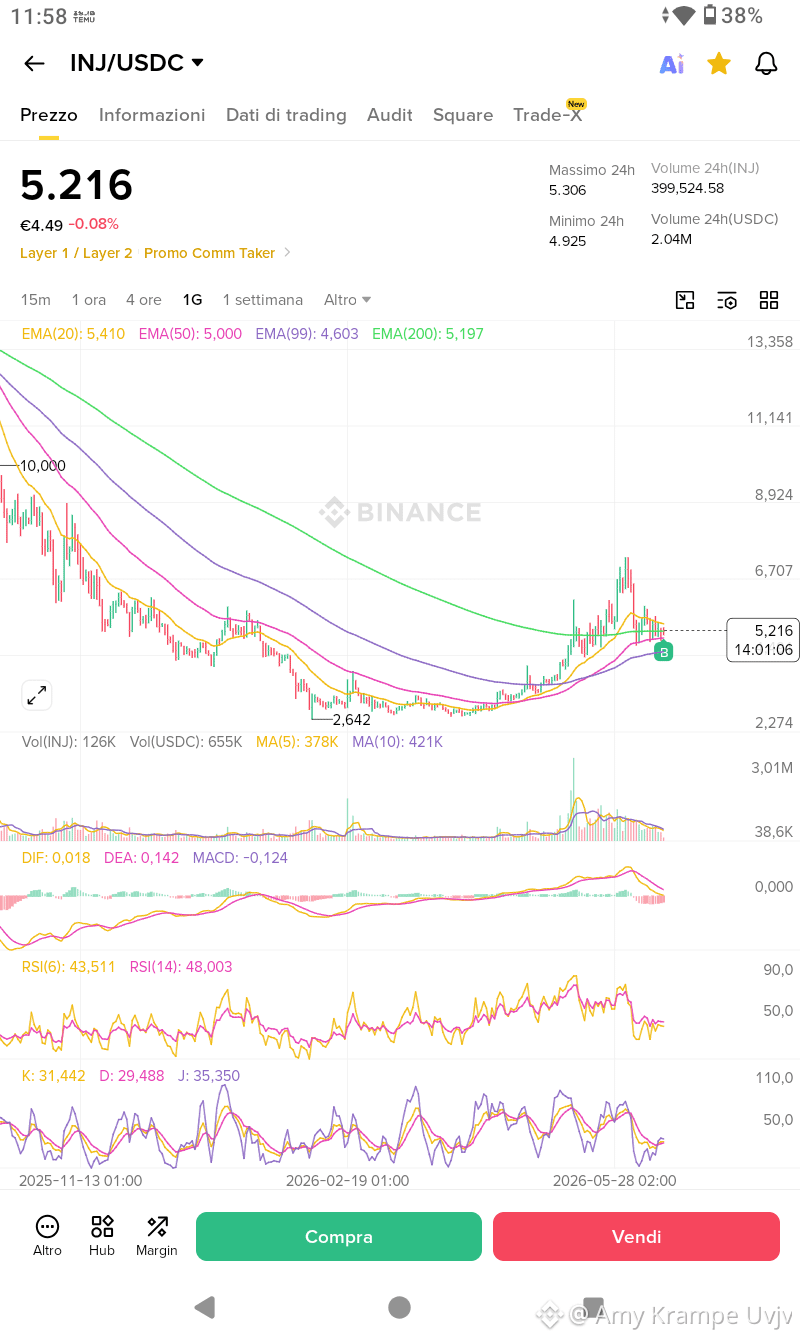This screenshot has width=800, height=1340.
Task: Expand the Altro timeframe dropdown
Action: point(348,300)
